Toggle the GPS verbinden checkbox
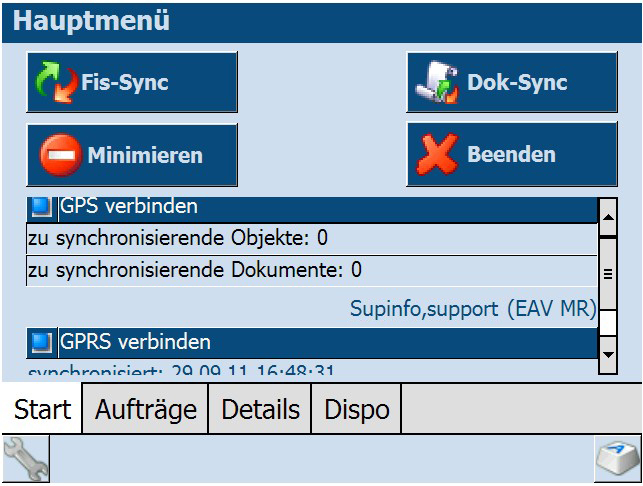Image resolution: width=643 pixels, height=486 pixels. (42, 206)
